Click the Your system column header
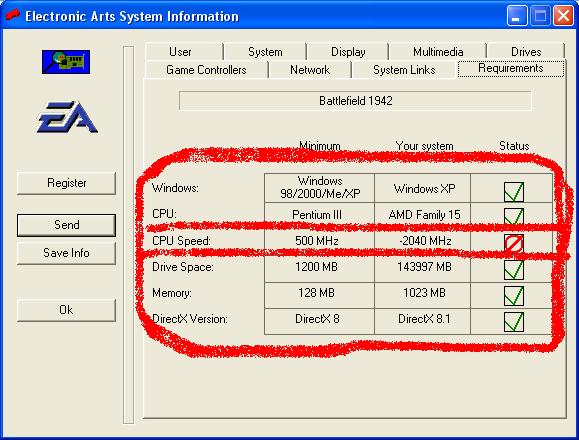579x440 pixels. 424,146
